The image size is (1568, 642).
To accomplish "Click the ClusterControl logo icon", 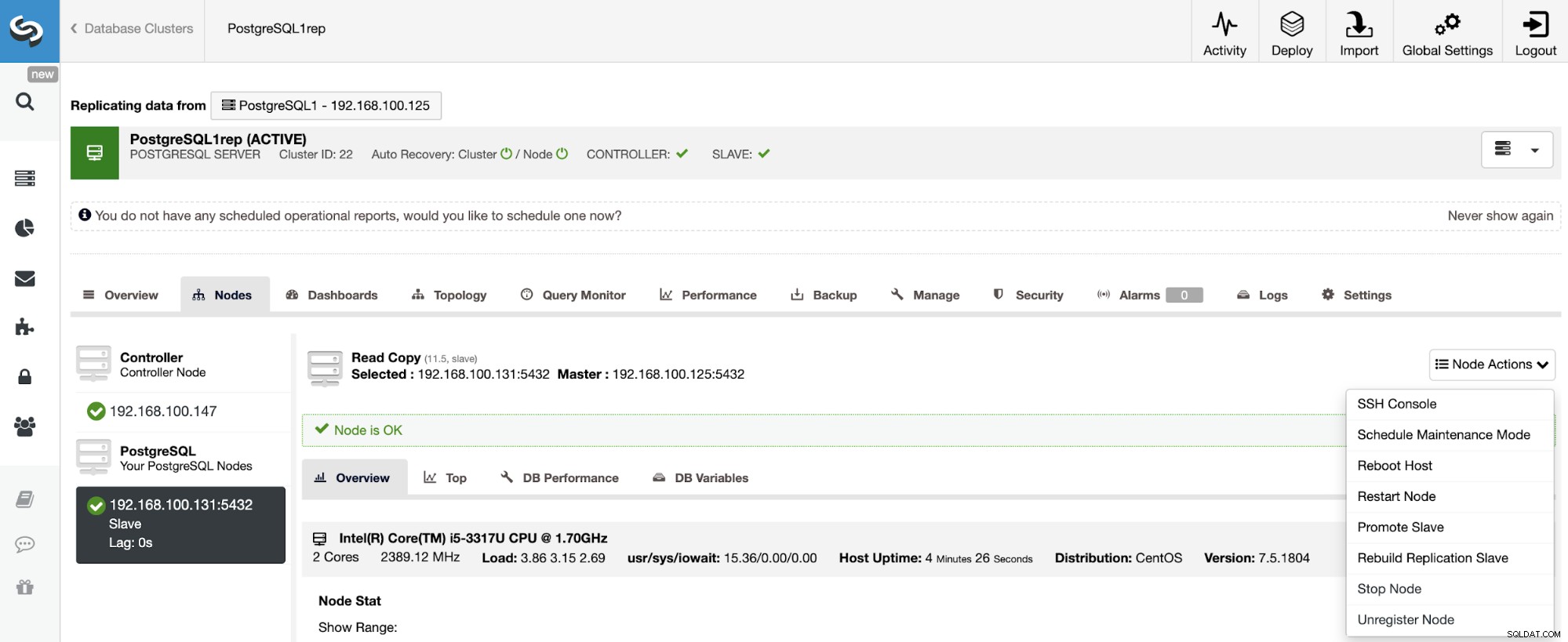I will [26, 31].
